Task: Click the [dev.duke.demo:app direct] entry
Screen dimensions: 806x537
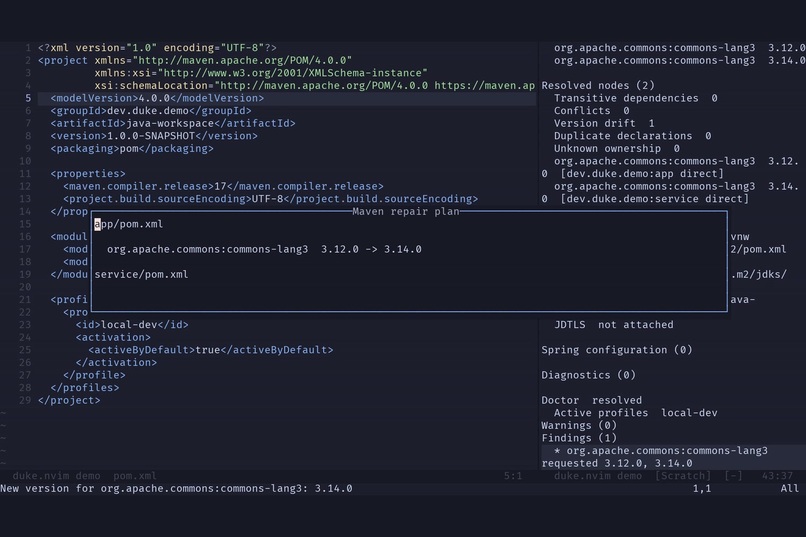Action: 642,174
